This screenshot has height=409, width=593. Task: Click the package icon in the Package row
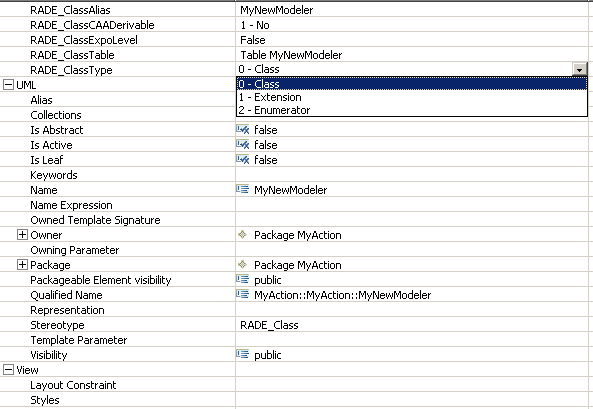tap(242, 264)
